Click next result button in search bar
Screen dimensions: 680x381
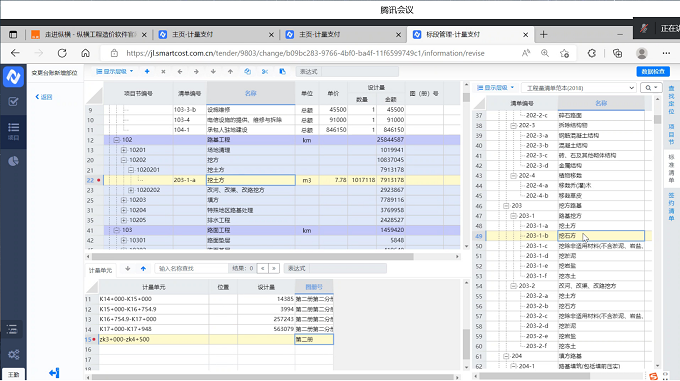click(x=274, y=269)
